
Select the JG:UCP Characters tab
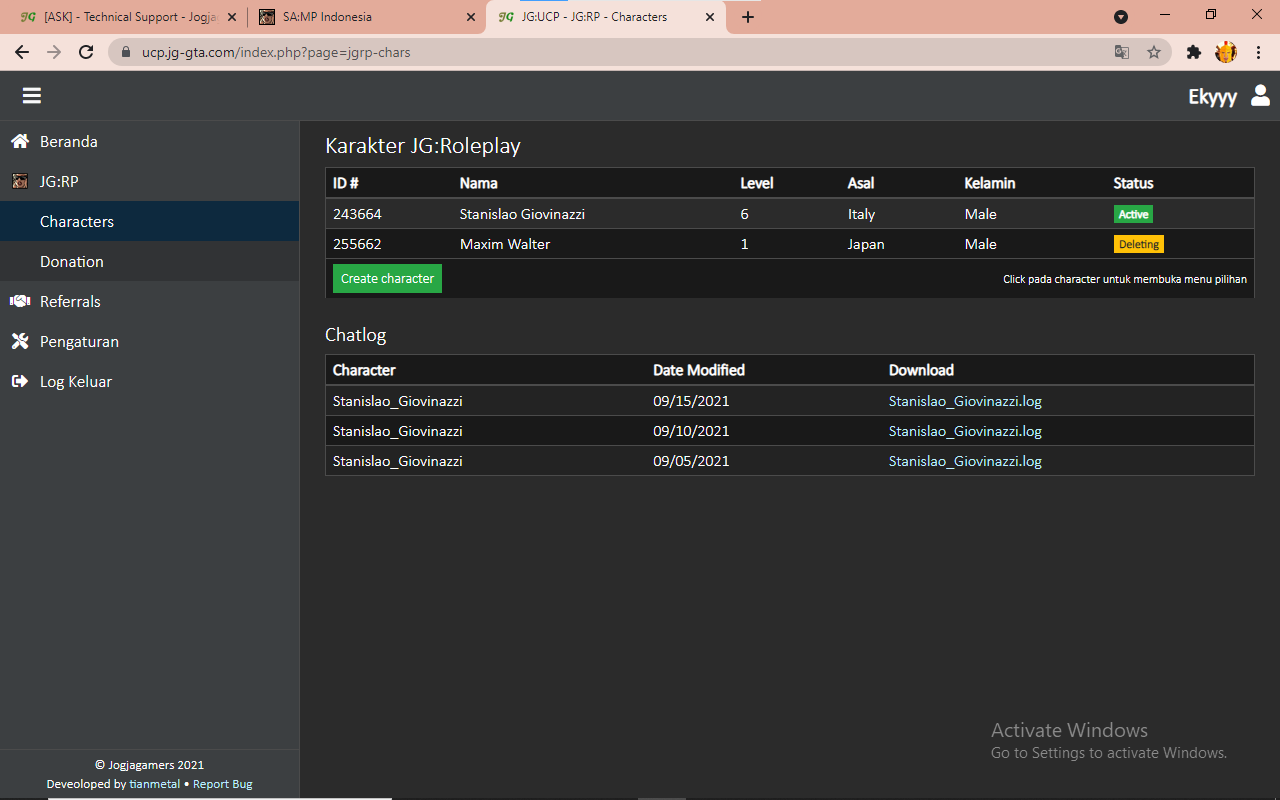click(606, 17)
